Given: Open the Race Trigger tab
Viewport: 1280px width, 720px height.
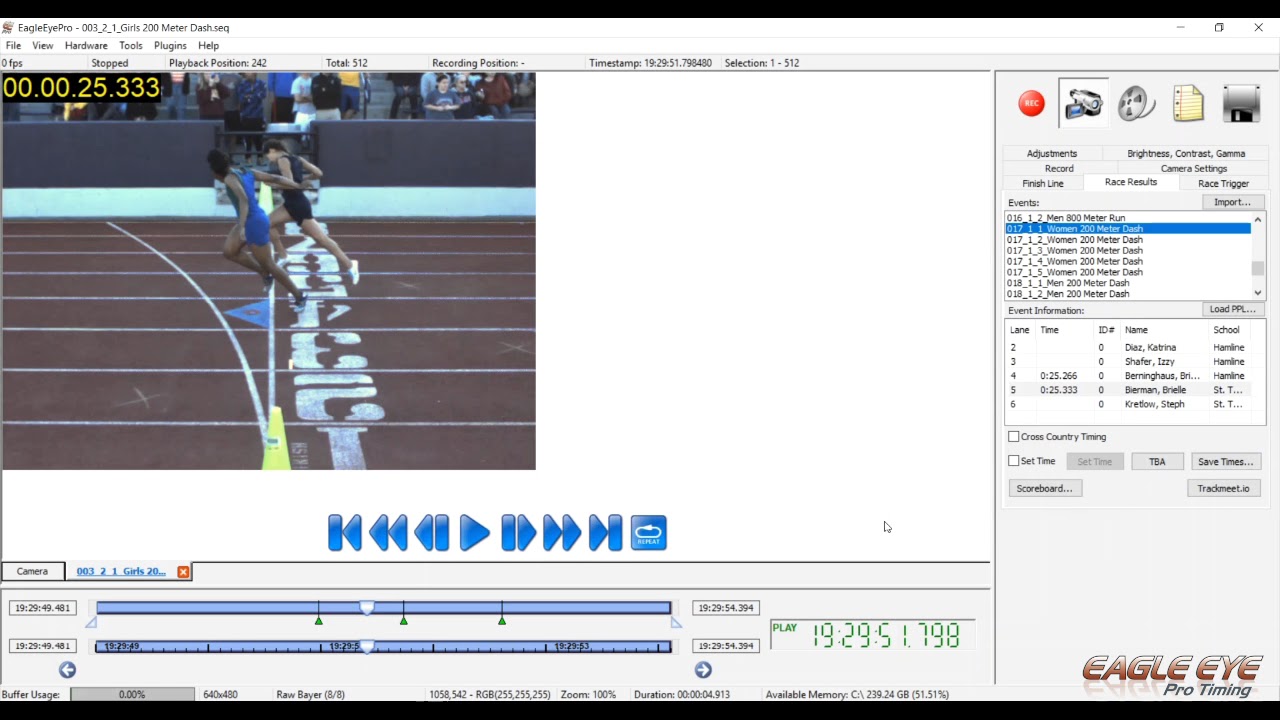Looking at the screenshot, I should click(1224, 184).
